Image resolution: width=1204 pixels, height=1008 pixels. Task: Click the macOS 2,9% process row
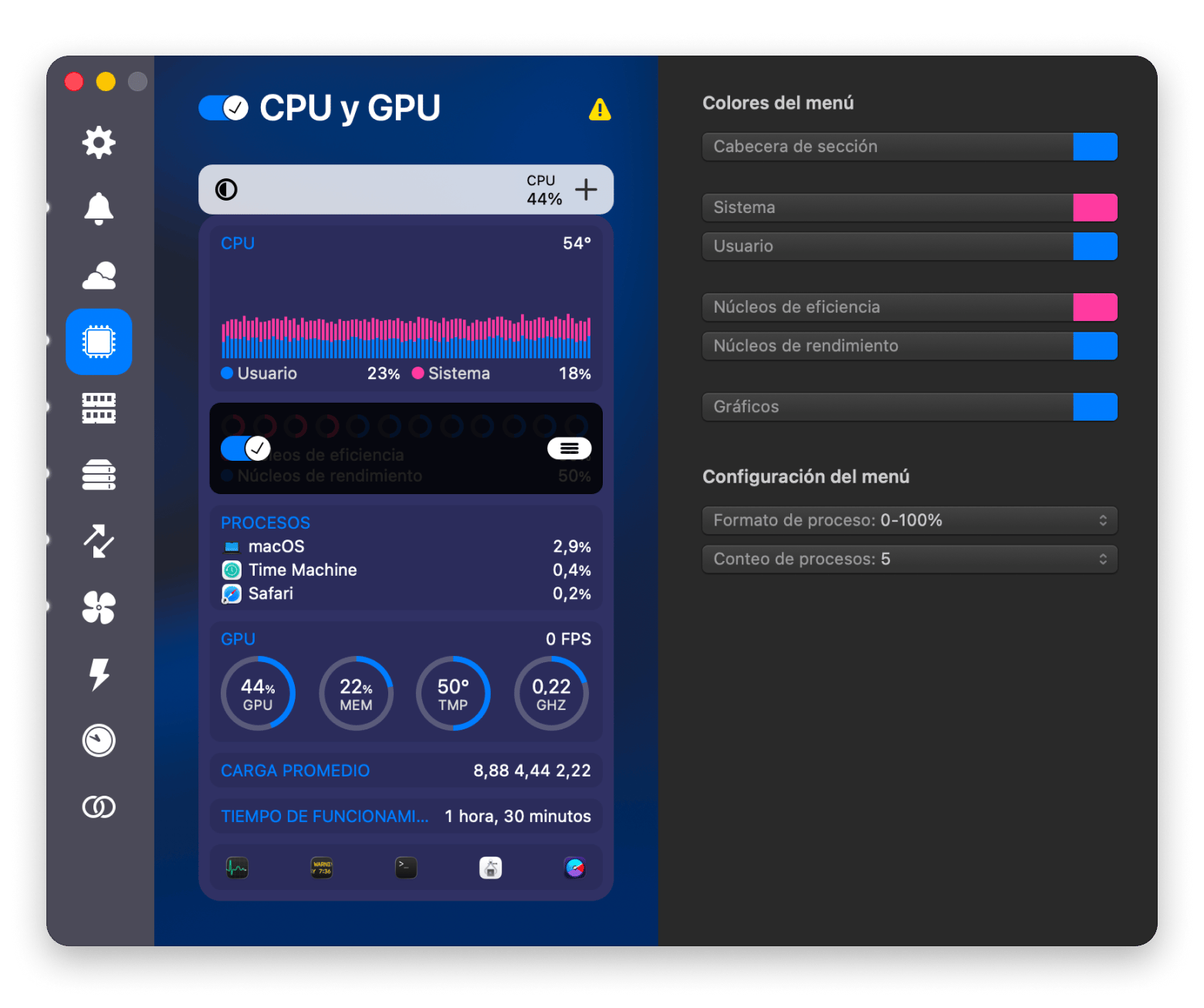click(x=406, y=546)
